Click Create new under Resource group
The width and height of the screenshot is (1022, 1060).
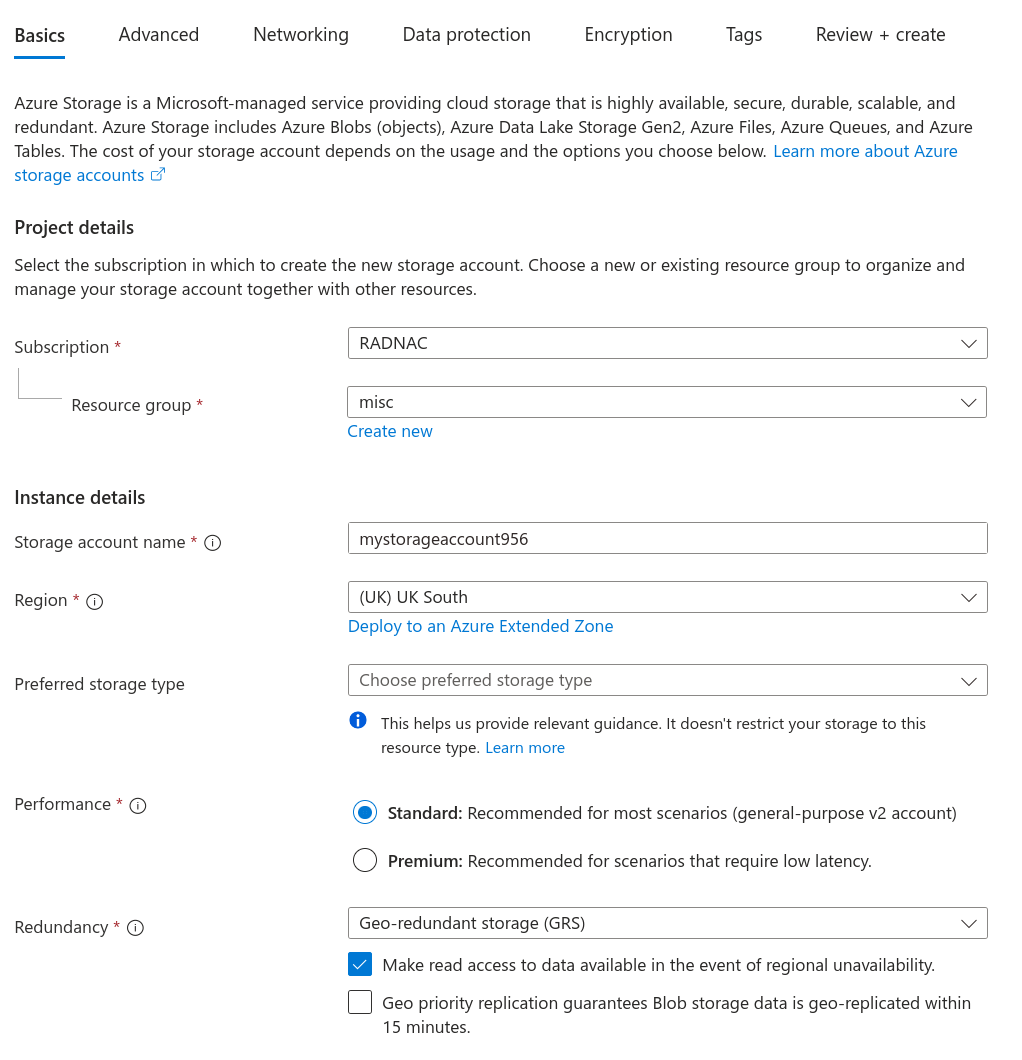pyautogui.click(x=390, y=431)
